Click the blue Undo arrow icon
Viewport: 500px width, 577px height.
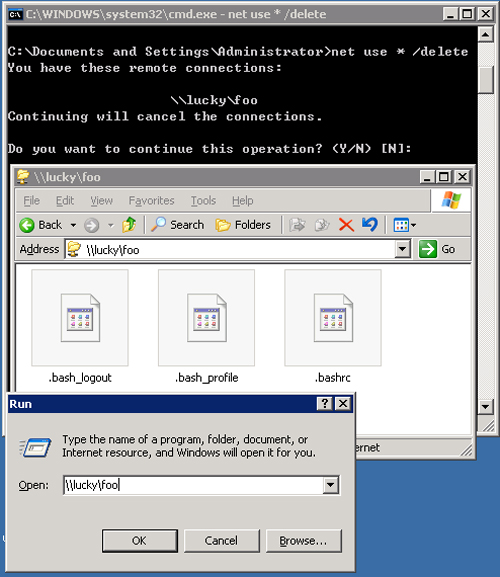click(x=370, y=224)
